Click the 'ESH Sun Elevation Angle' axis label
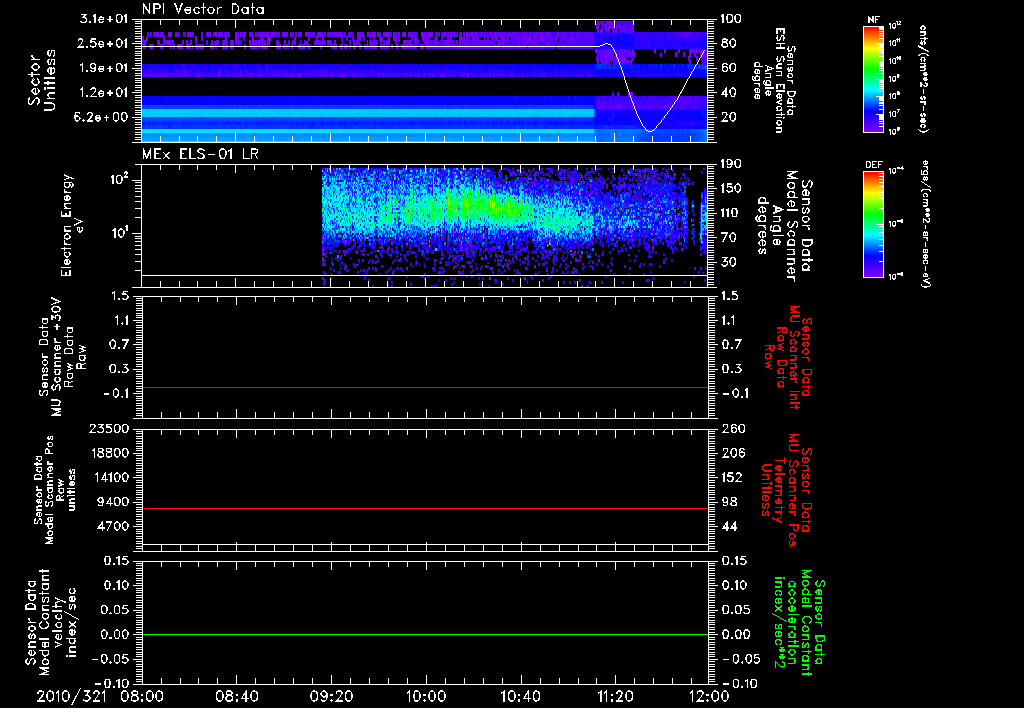This screenshot has height=708, width=1024. (x=773, y=80)
